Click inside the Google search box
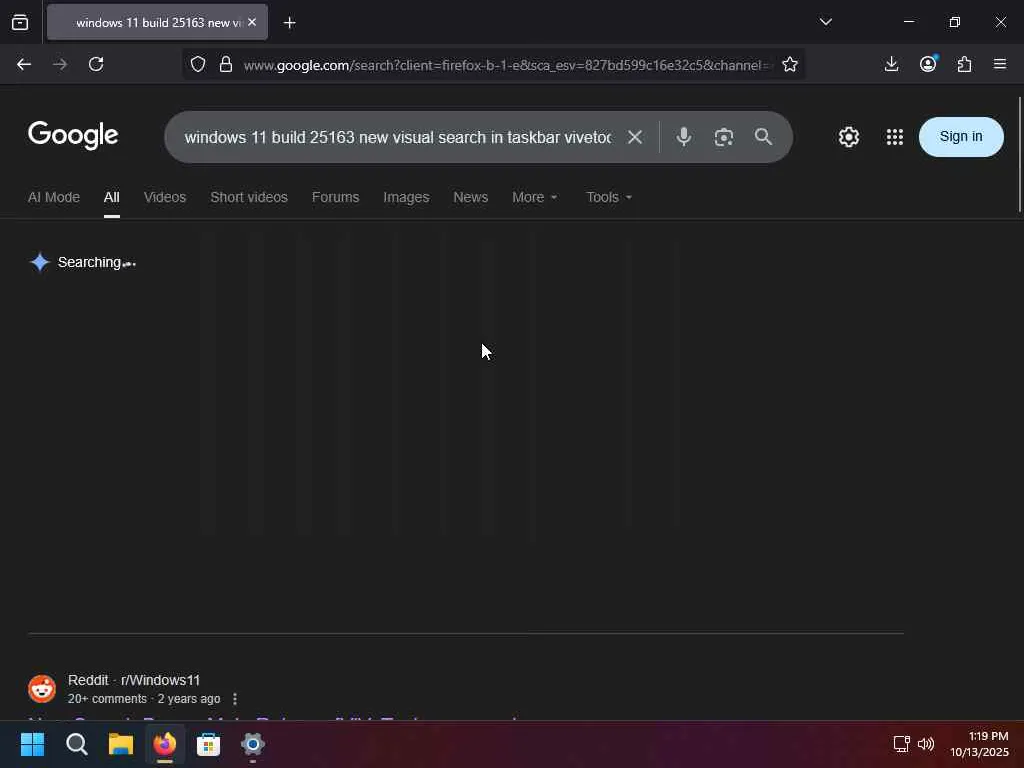Viewport: 1024px width, 768px height. (x=398, y=137)
